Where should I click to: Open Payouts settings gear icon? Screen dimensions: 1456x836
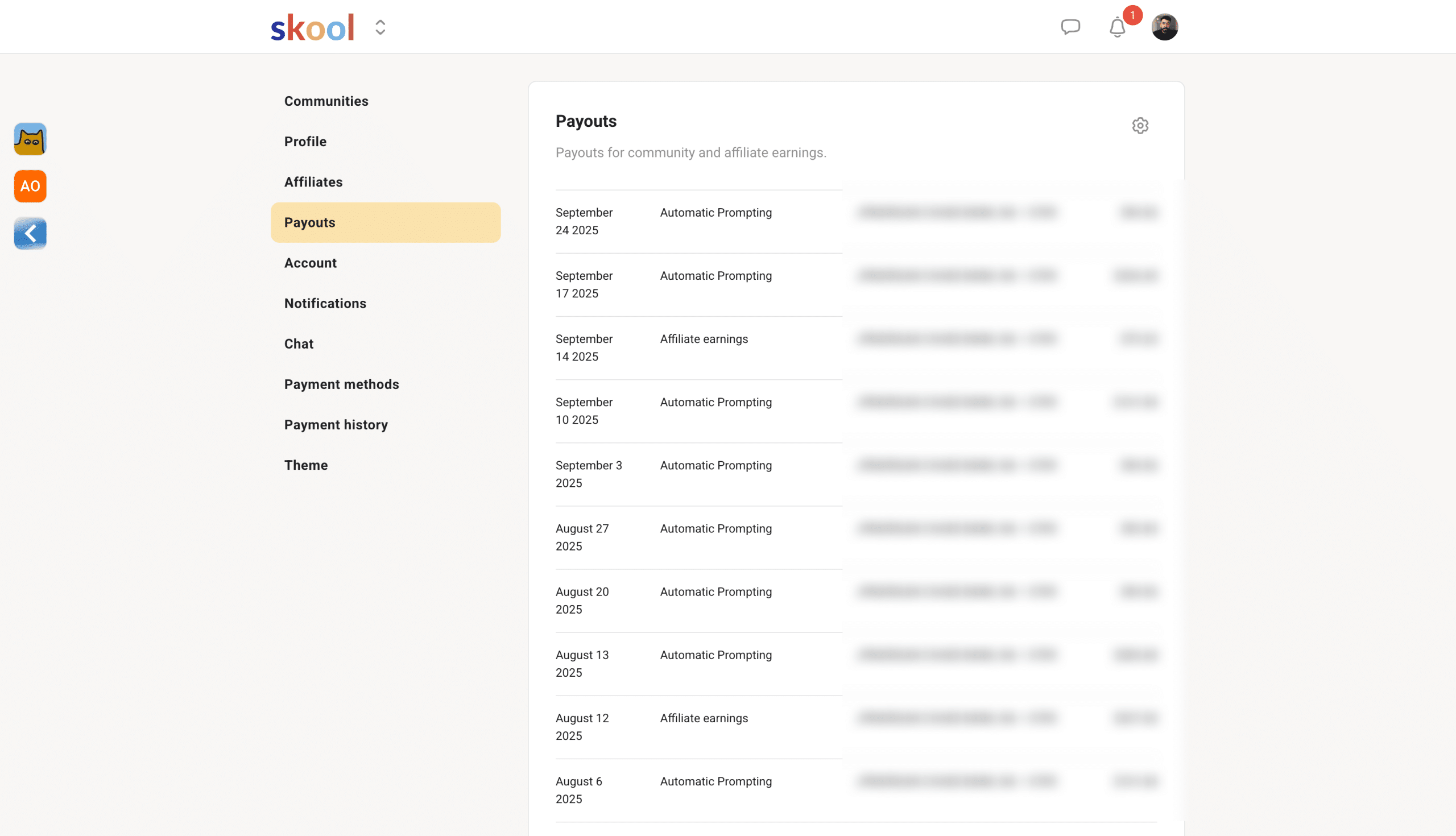click(1140, 126)
